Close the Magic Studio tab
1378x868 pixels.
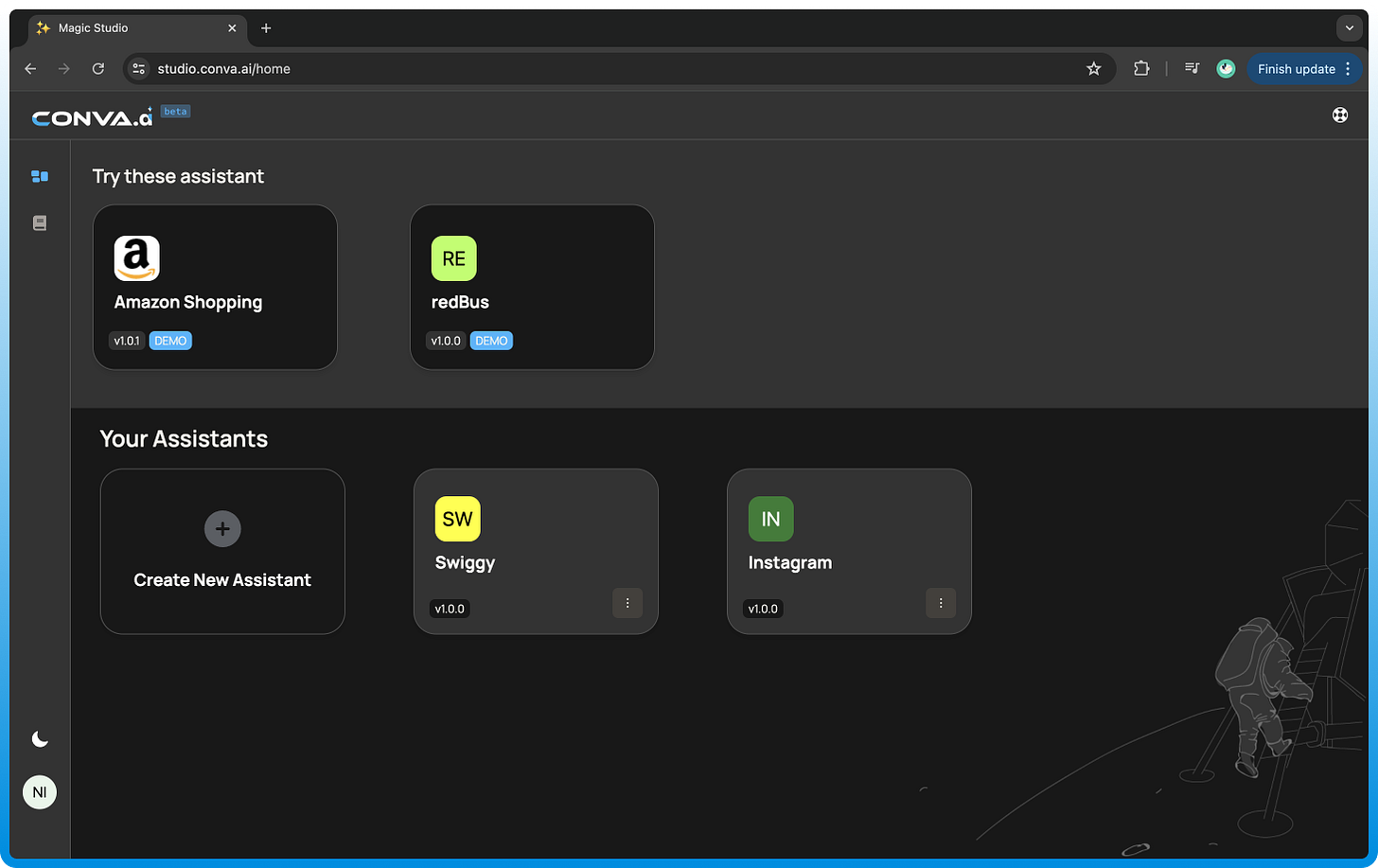point(232,28)
